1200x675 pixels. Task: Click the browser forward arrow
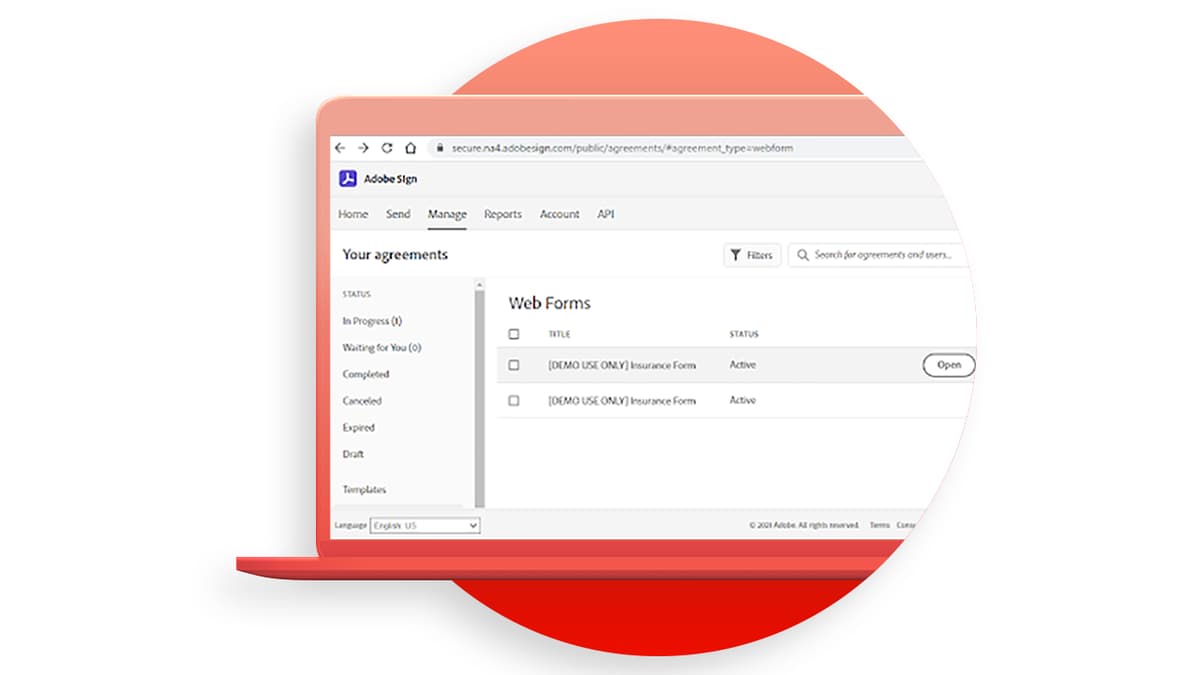pyautogui.click(x=363, y=147)
